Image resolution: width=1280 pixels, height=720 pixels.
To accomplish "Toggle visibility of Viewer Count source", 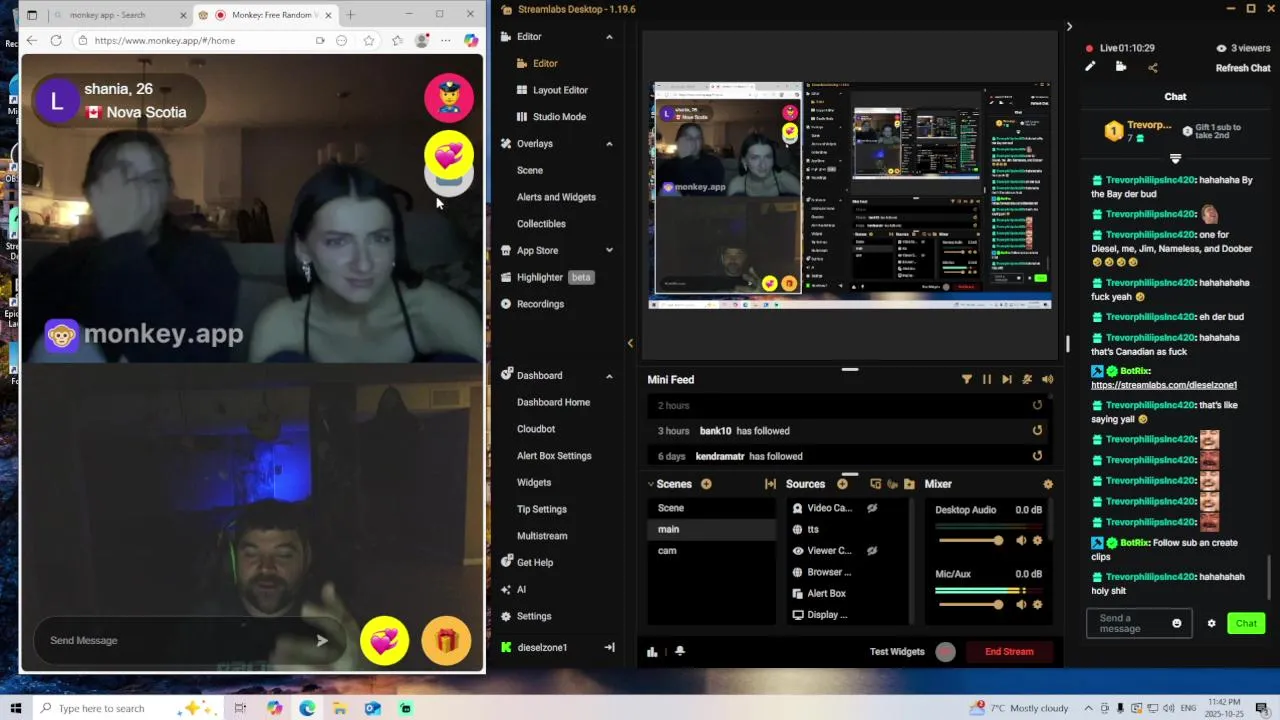I will 872,550.
